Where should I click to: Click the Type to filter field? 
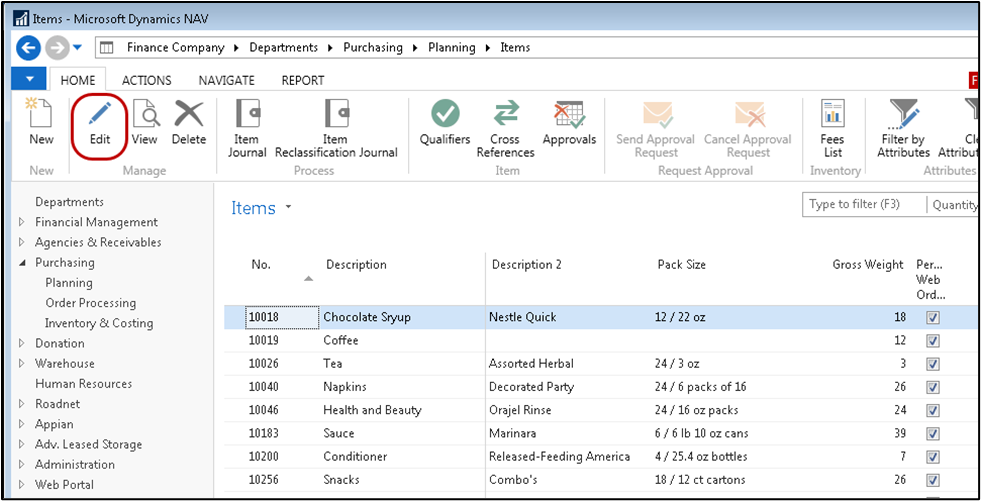point(863,205)
